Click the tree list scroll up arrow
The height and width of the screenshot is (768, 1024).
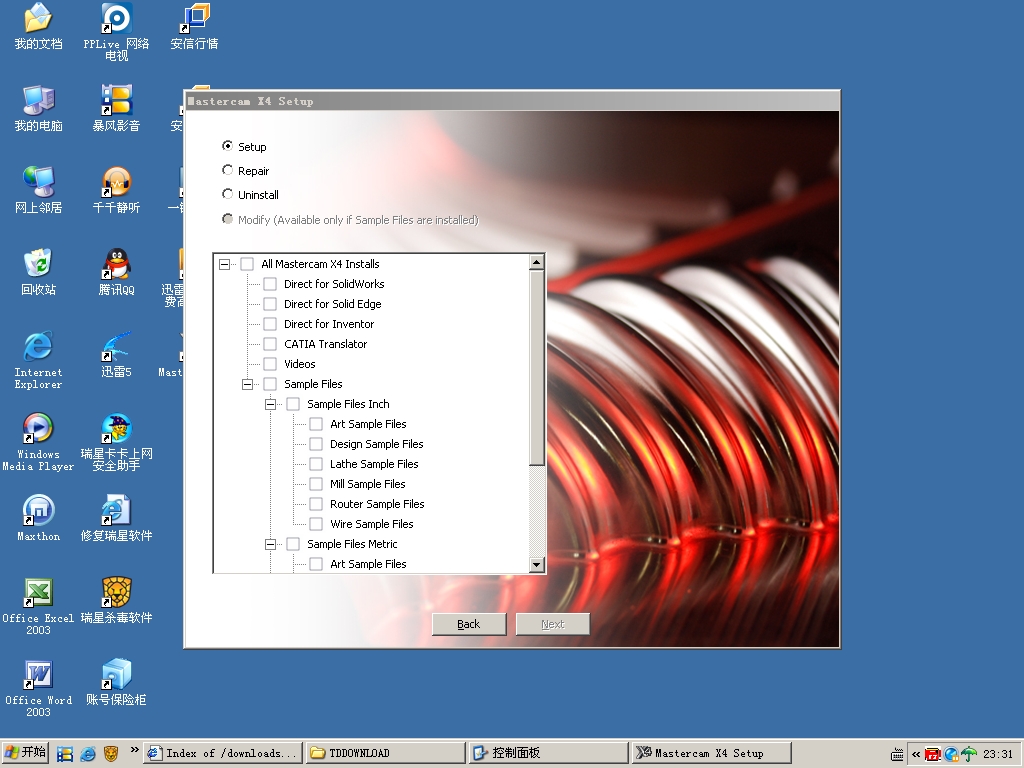click(x=537, y=263)
